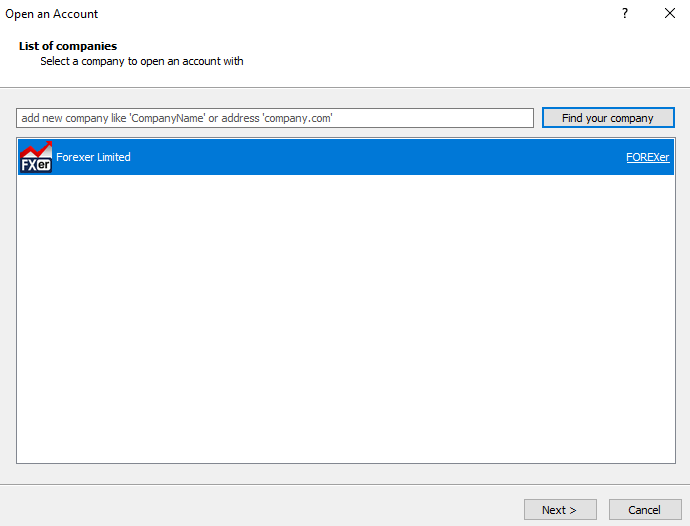Click the Select a company instruction text

[x=141, y=61]
